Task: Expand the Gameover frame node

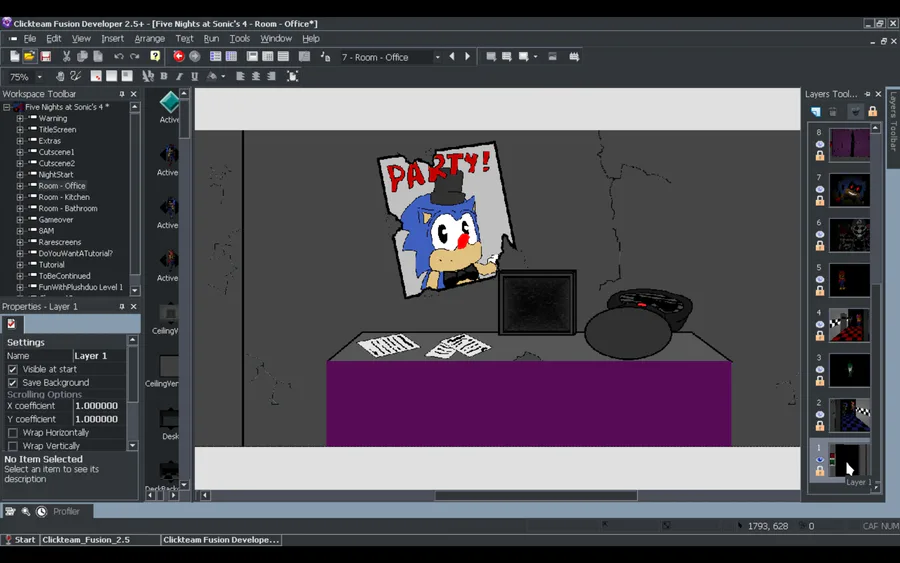Action: (20, 219)
